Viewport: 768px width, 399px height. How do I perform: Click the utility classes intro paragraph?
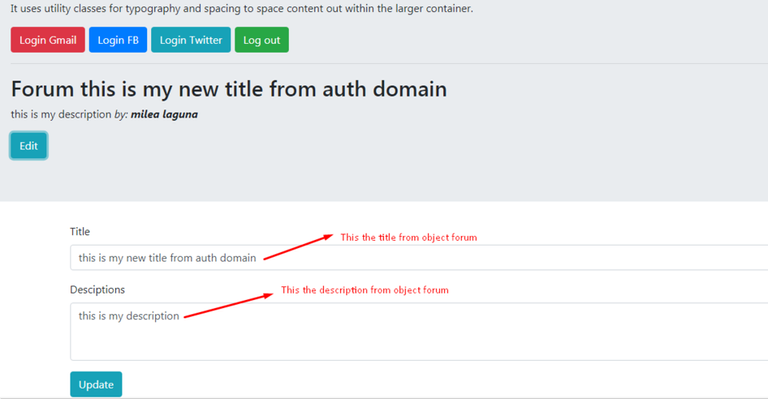tap(242, 8)
